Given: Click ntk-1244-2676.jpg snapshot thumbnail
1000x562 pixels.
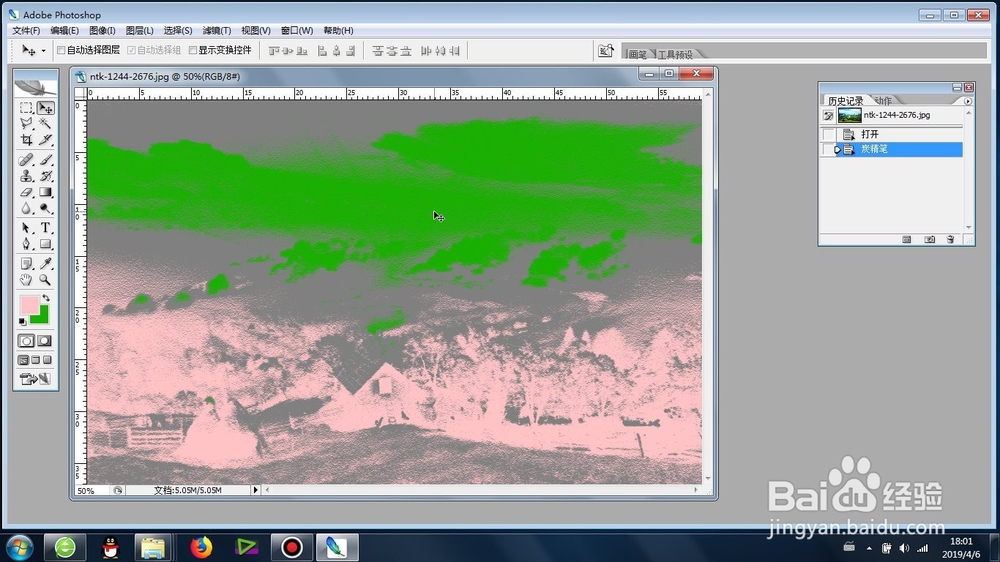Looking at the screenshot, I should (849, 115).
